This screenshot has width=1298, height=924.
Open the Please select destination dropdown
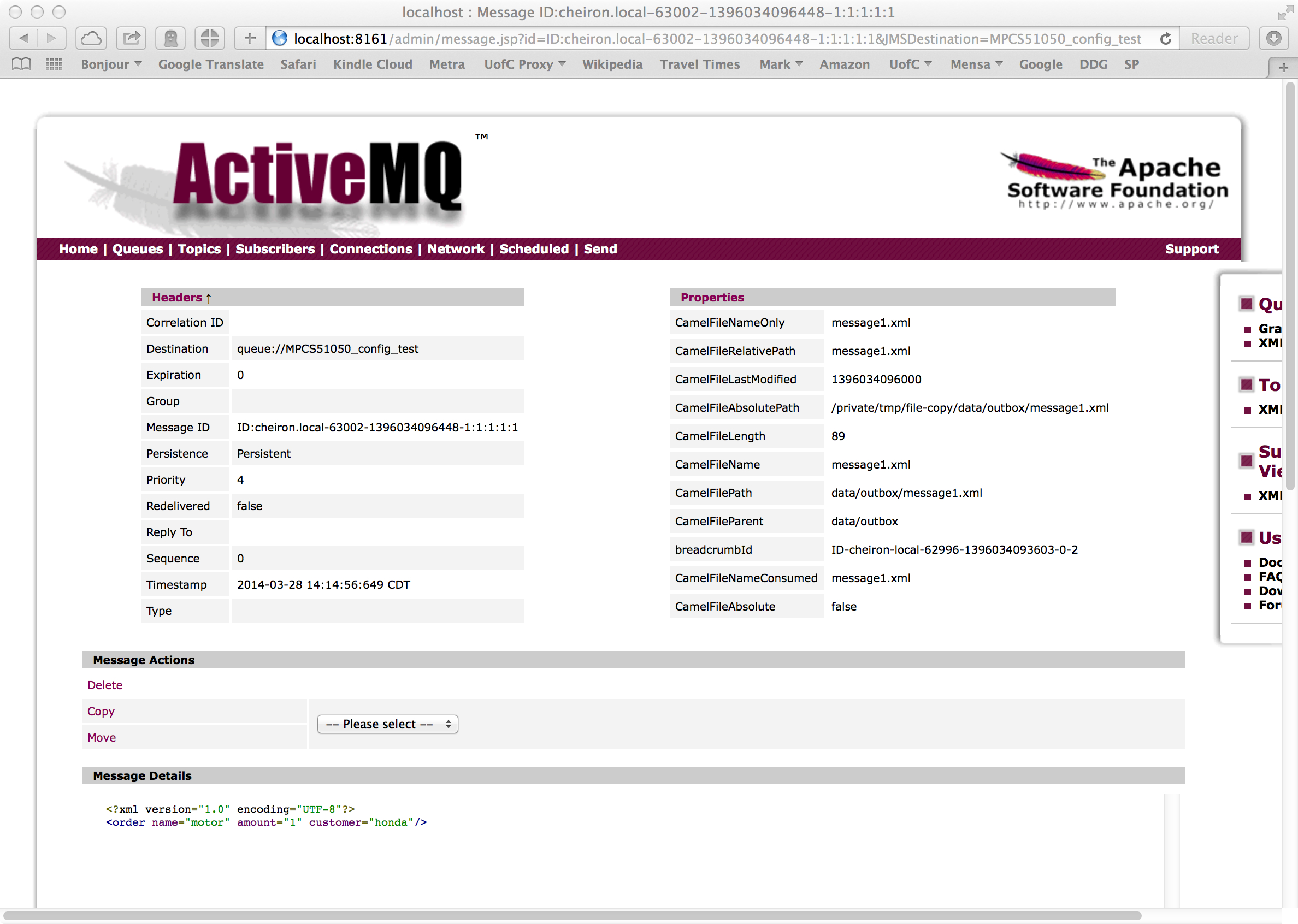(387, 724)
